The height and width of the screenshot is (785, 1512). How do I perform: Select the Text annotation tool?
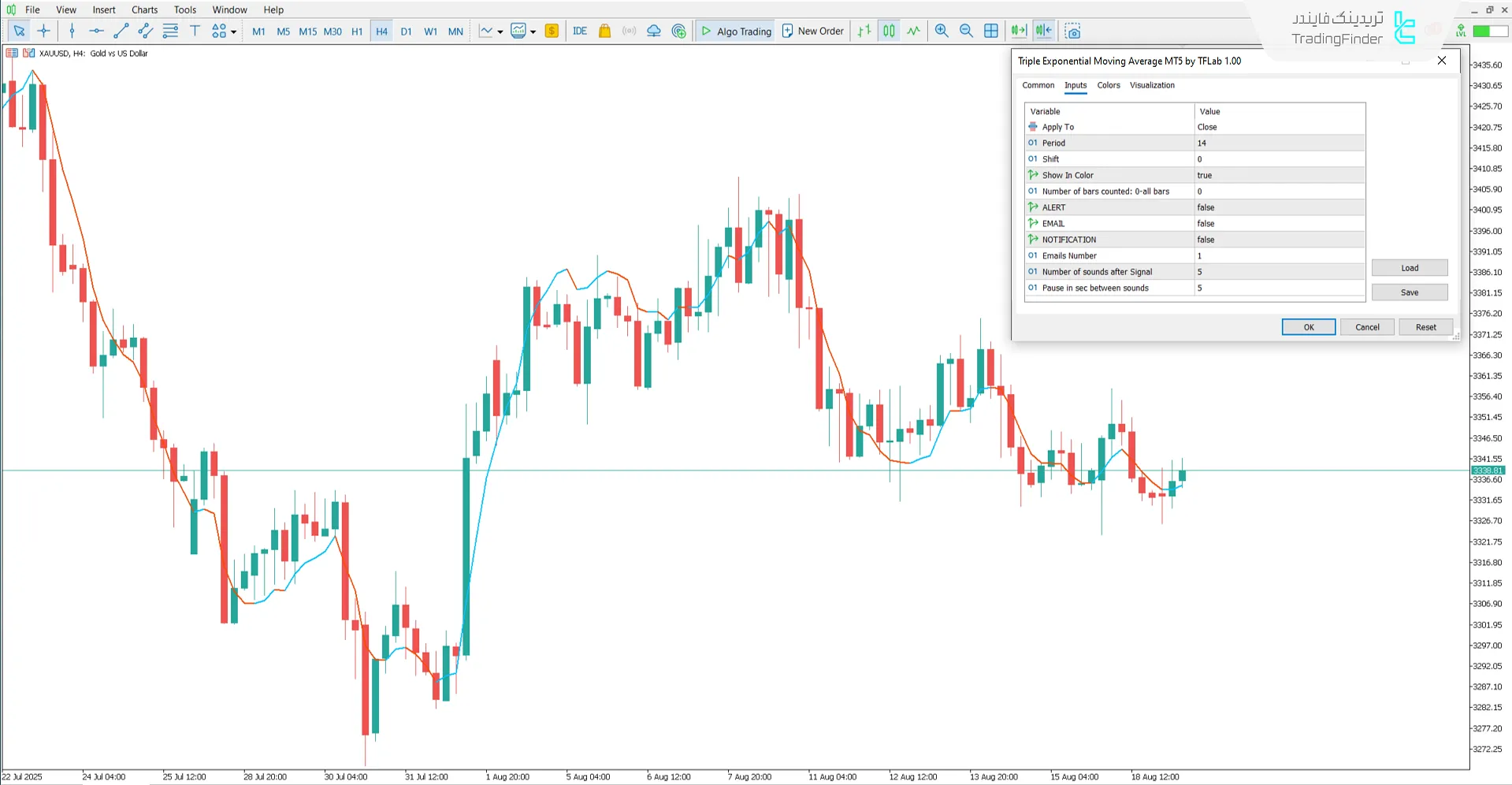click(195, 31)
